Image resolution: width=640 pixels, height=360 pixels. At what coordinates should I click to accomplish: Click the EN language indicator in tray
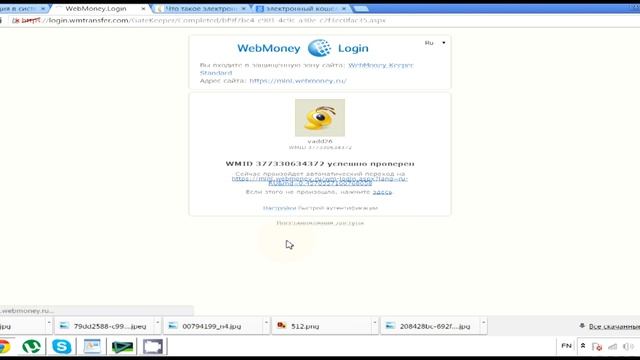pyautogui.click(x=567, y=346)
